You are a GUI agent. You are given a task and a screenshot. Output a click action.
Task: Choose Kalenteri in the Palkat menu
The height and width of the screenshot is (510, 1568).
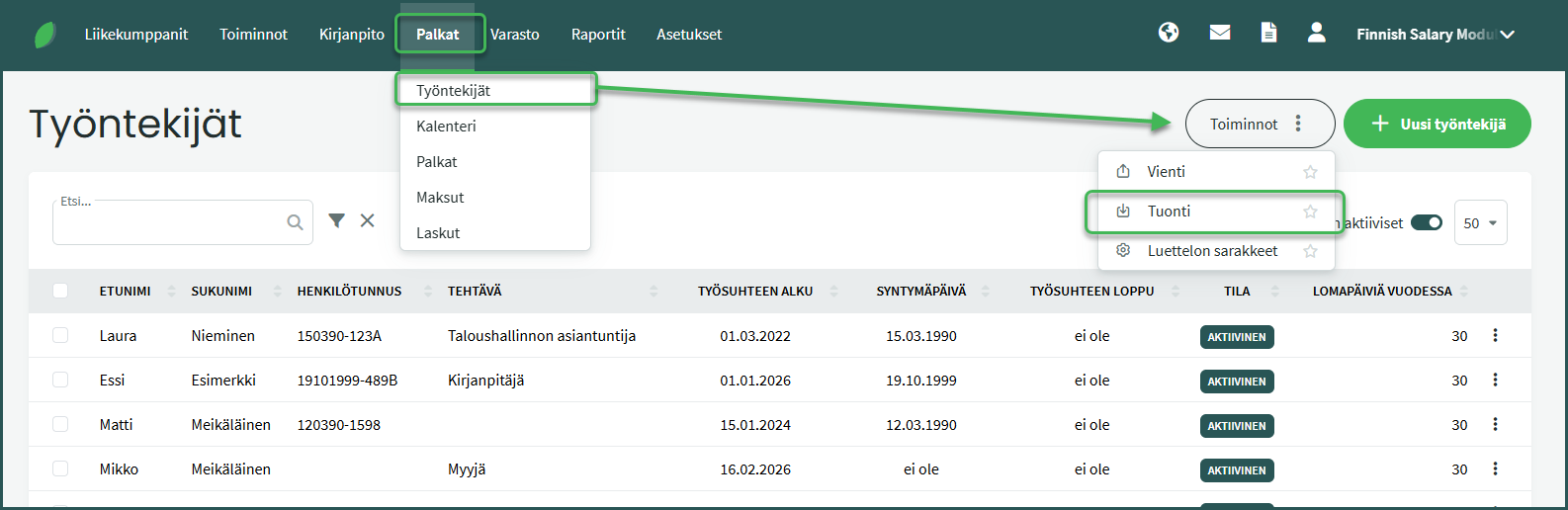[446, 127]
